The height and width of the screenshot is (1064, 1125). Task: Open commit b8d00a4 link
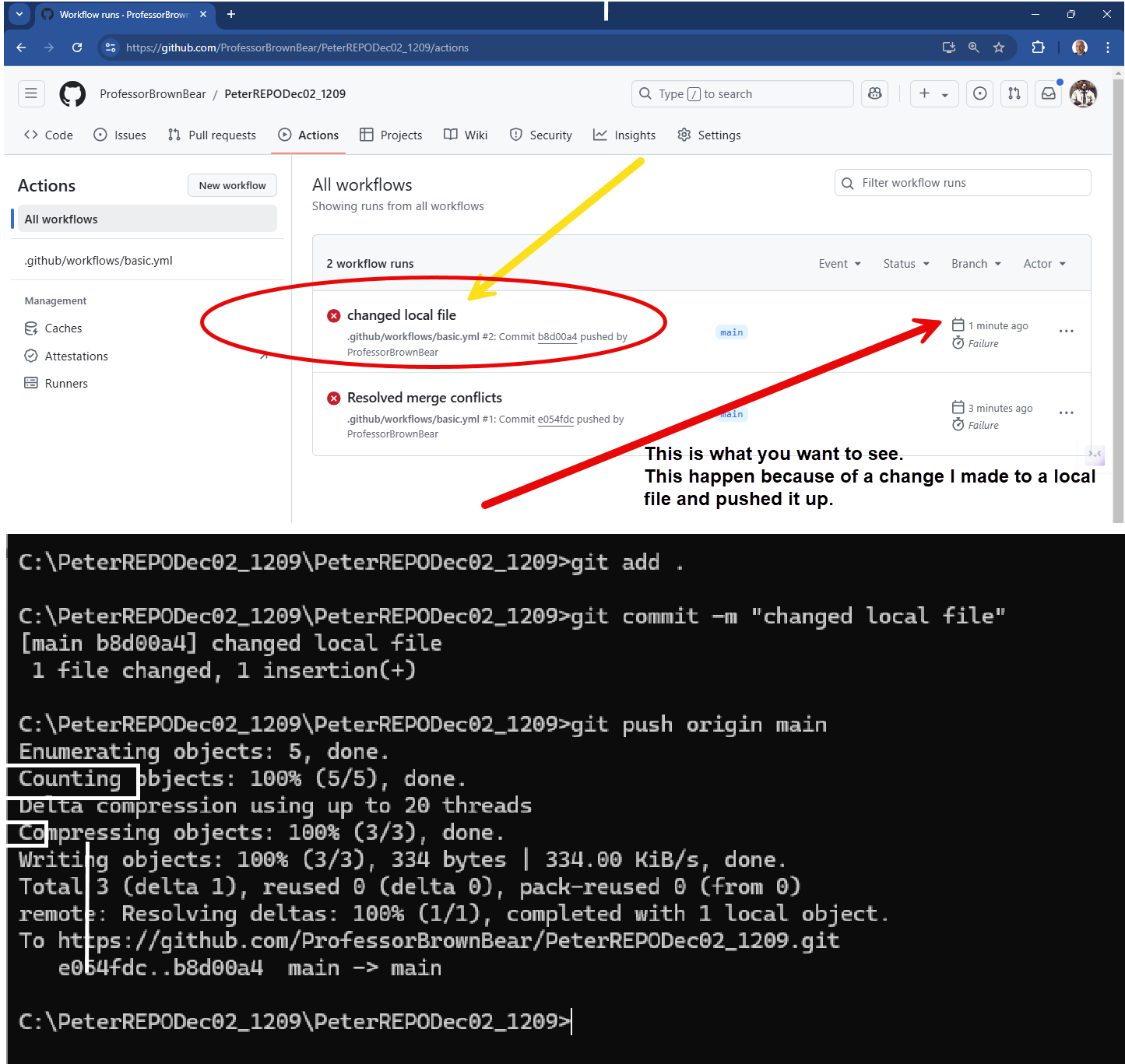pos(557,337)
